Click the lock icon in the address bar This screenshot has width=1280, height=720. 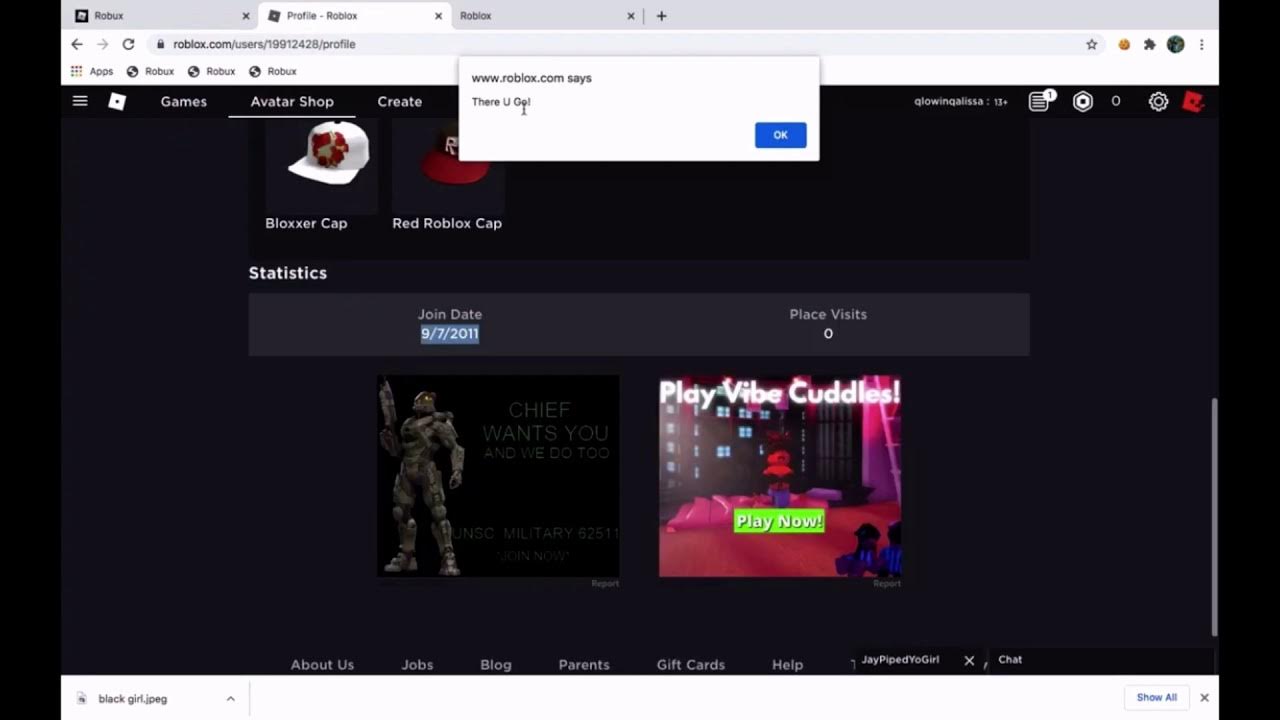click(x=160, y=44)
